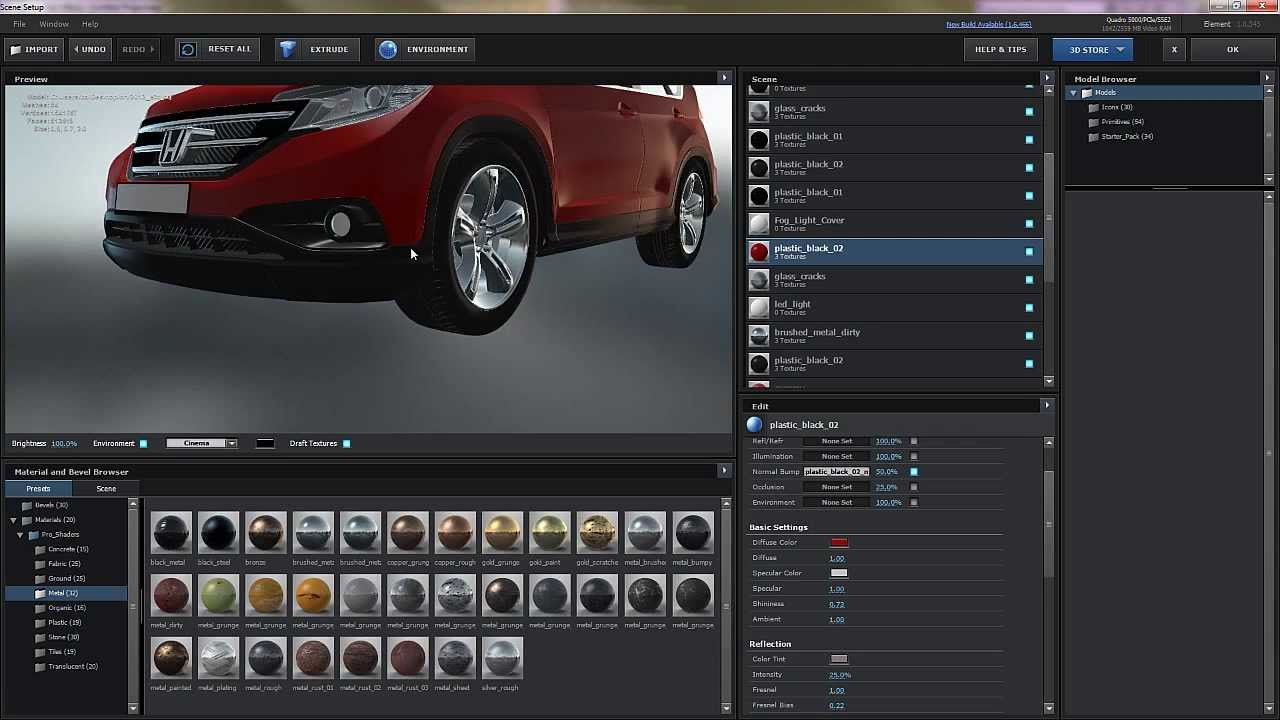Select the black_metal material preset
The width and height of the screenshot is (1280, 720).
coord(171,533)
